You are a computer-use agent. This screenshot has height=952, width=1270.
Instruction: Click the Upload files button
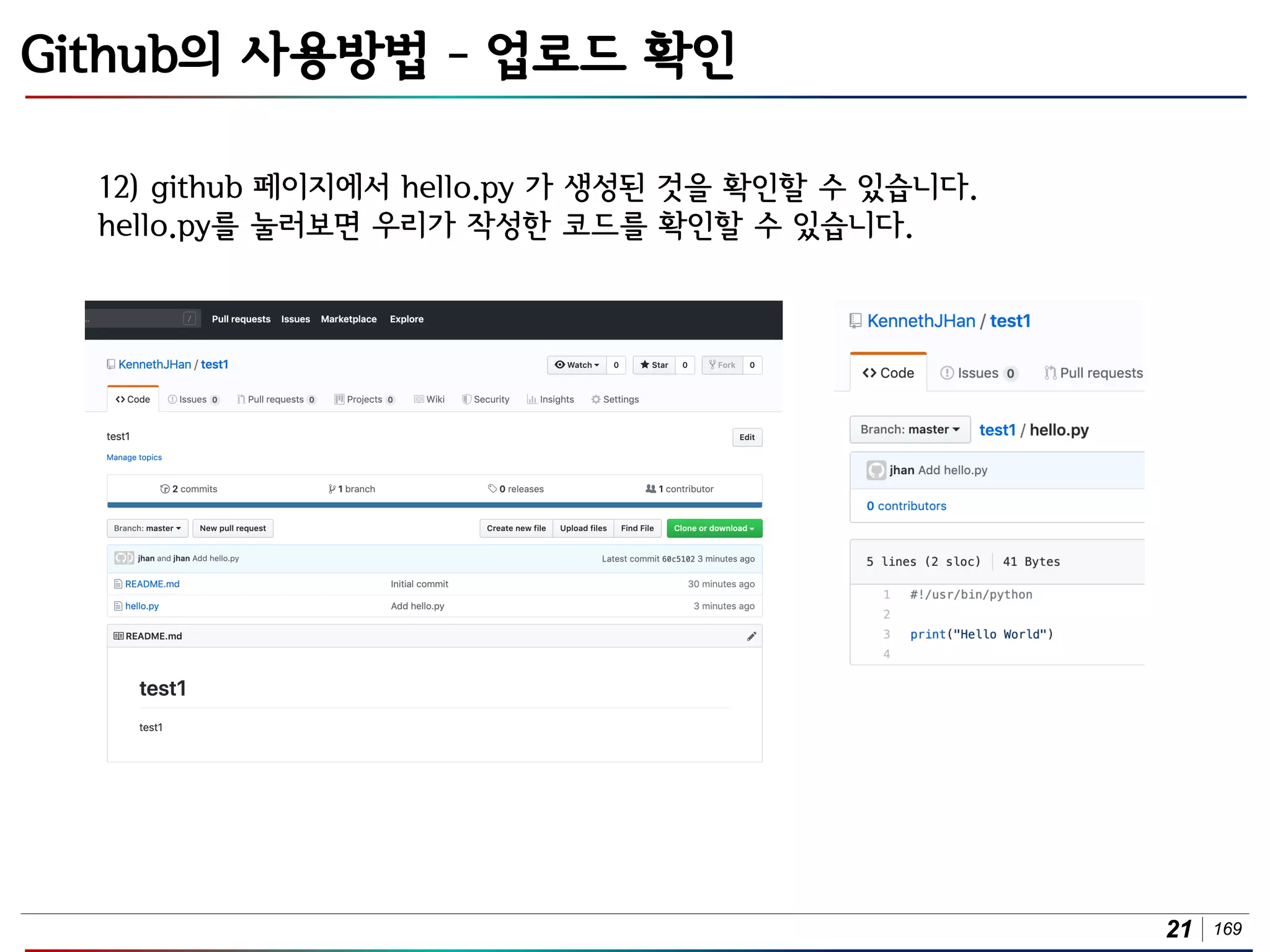coord(583,529)
